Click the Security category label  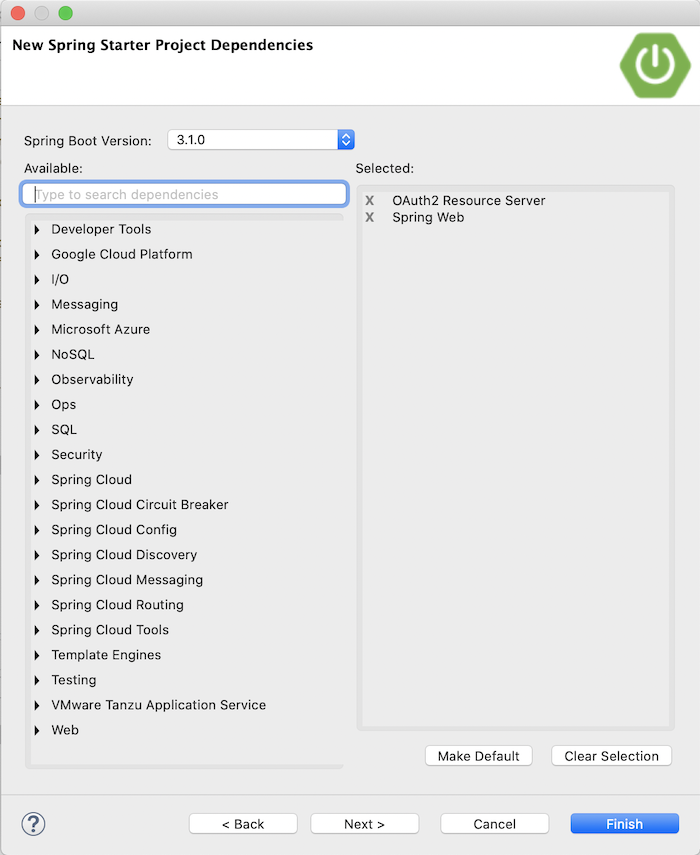pos(77,455)
